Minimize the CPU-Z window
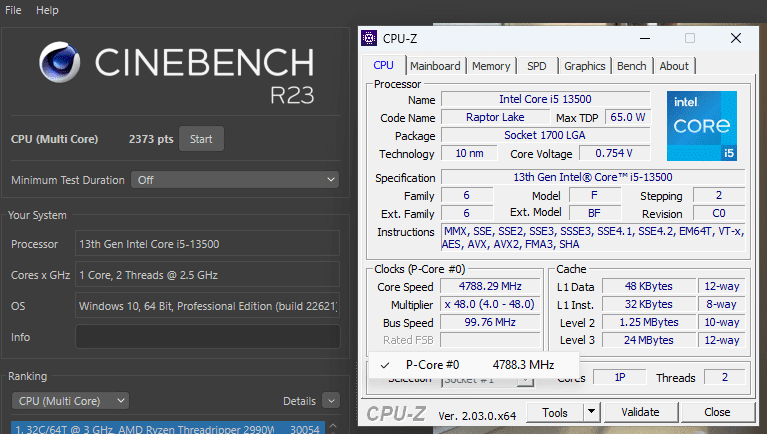This screenshot has width=767, height=434. coord(645,38)
